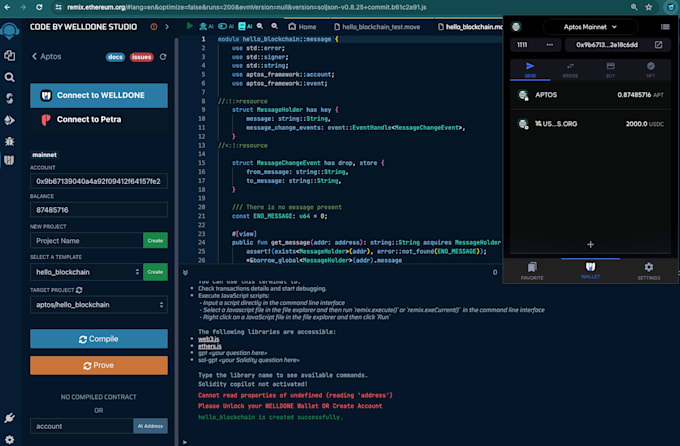This screenshot has width=680, height=446.
Task: Open the aptos/hello_blockchain target project dropdown
Action: point(99,305)
